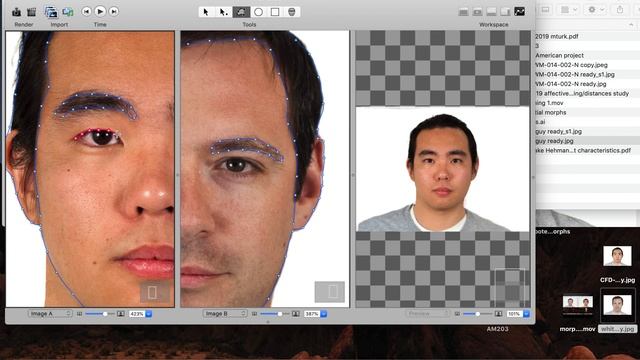Screen dimensions: 640x360
Task: Open the import images icon
Action: (51, 12)
